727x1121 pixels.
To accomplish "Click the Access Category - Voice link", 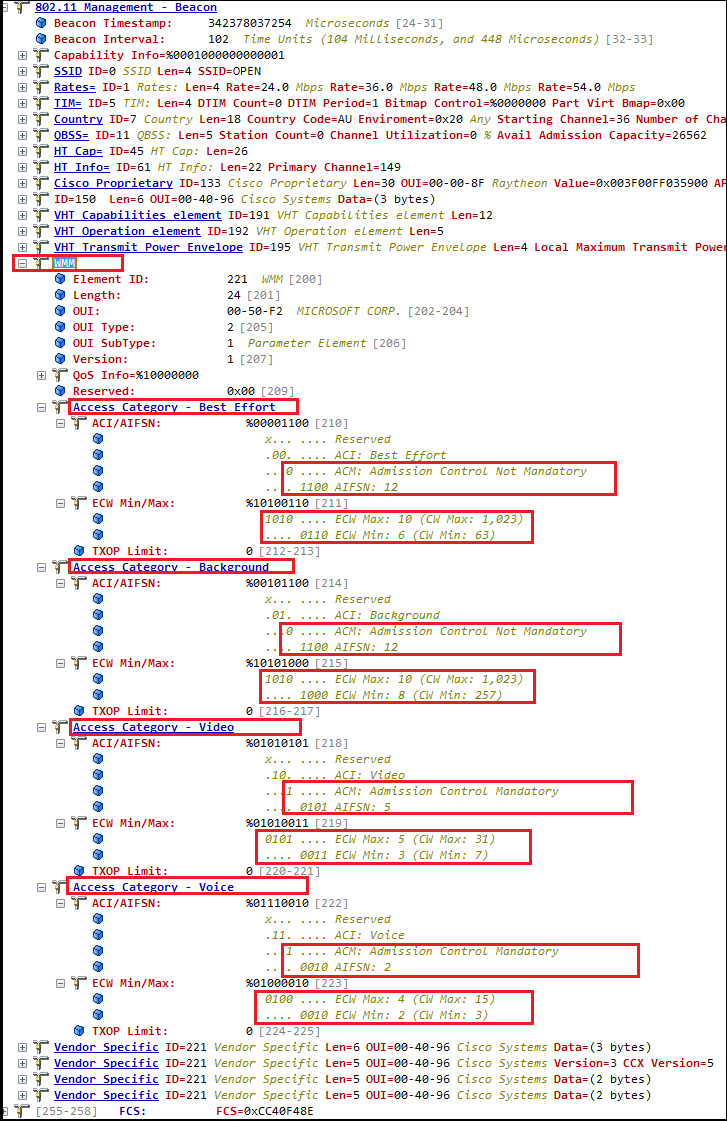I will point(153,887).
